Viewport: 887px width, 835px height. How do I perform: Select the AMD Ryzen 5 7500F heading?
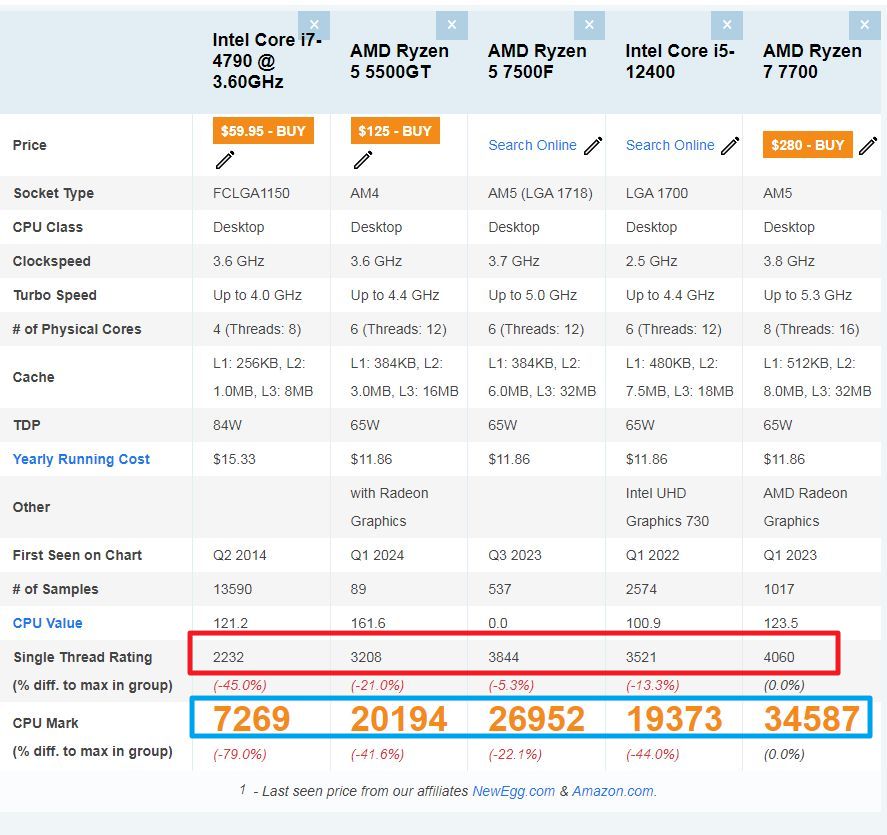pos(537,61)
